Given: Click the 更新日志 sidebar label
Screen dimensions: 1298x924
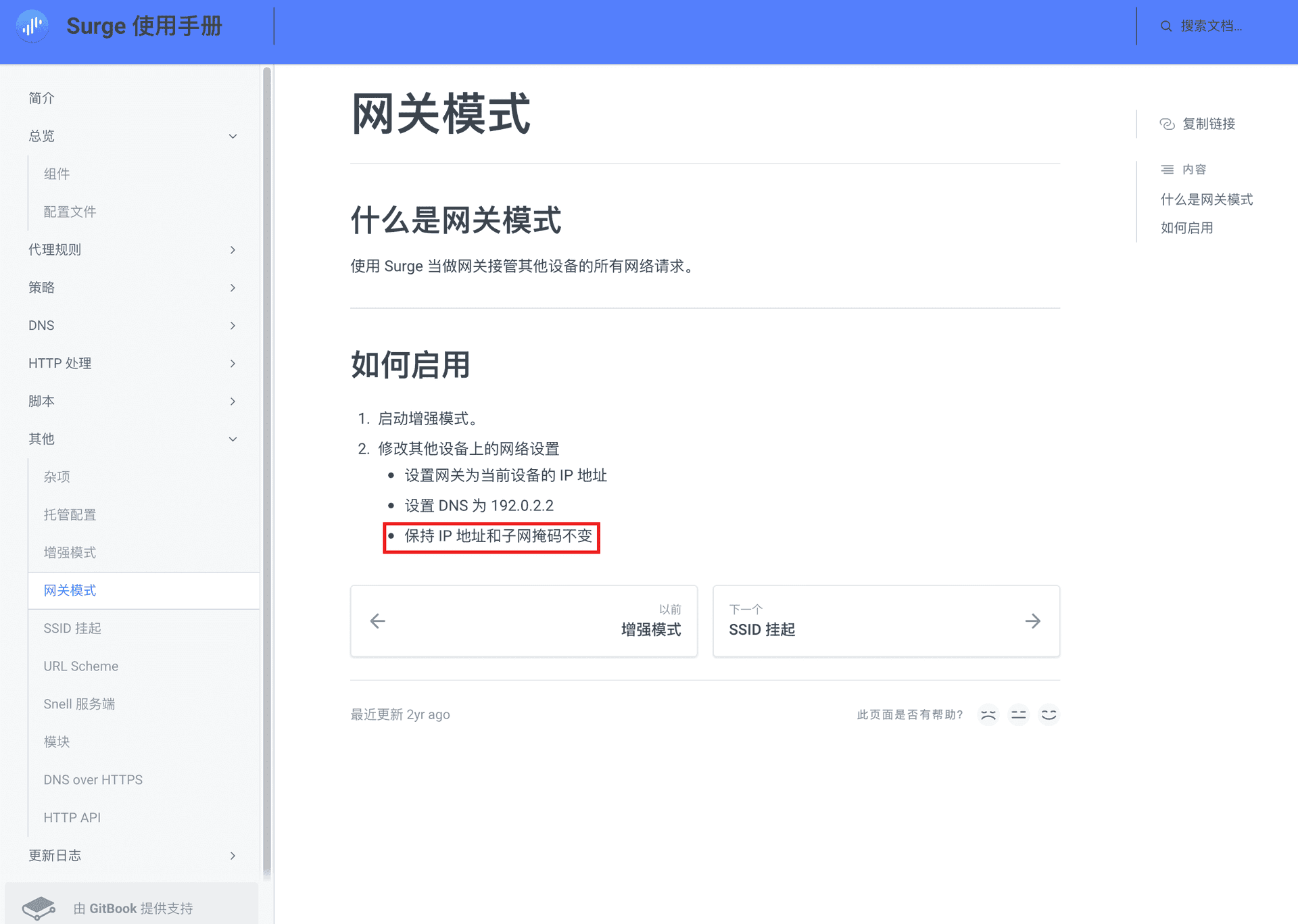Looking at the screenshot, I should (55, 855).
